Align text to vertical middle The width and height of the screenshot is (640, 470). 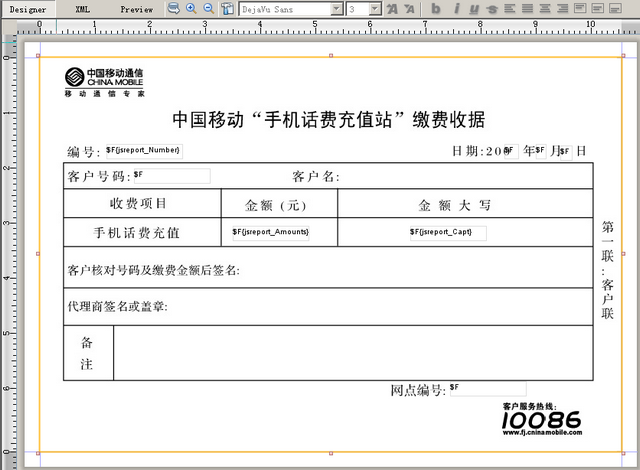click(598, 8)
